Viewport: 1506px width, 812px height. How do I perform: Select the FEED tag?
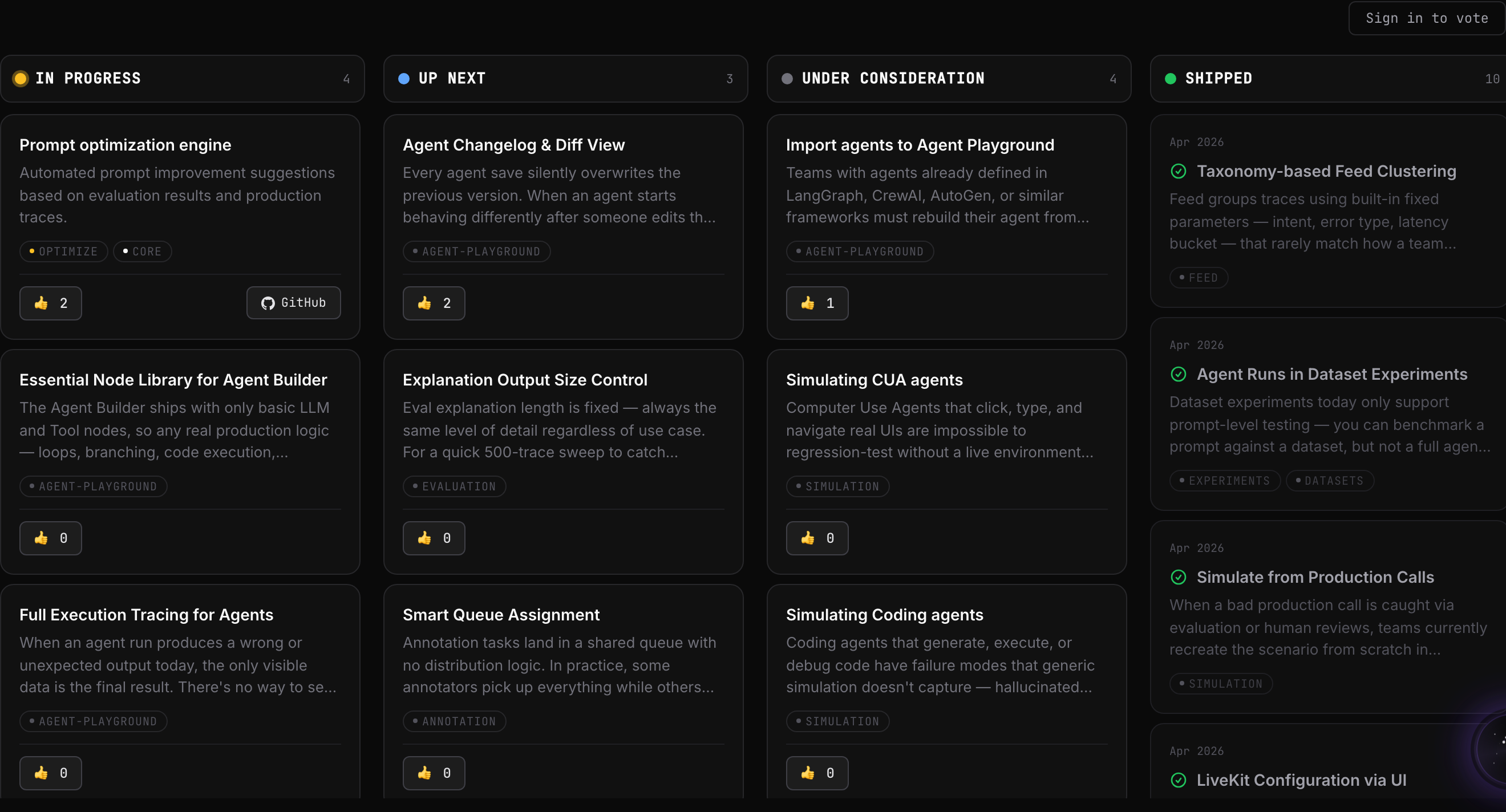(x=1199, y=278)
